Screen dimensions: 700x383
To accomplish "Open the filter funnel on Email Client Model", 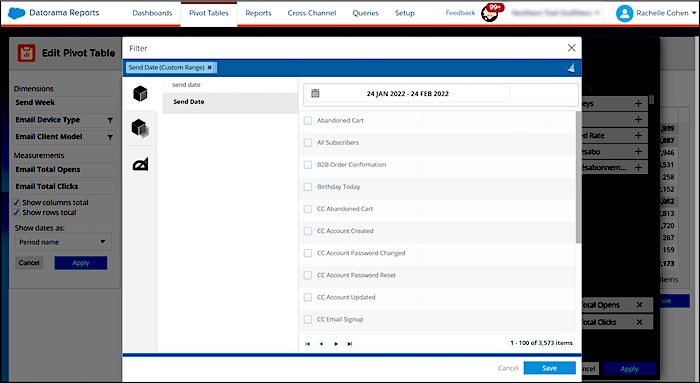I will click(110, 137).
